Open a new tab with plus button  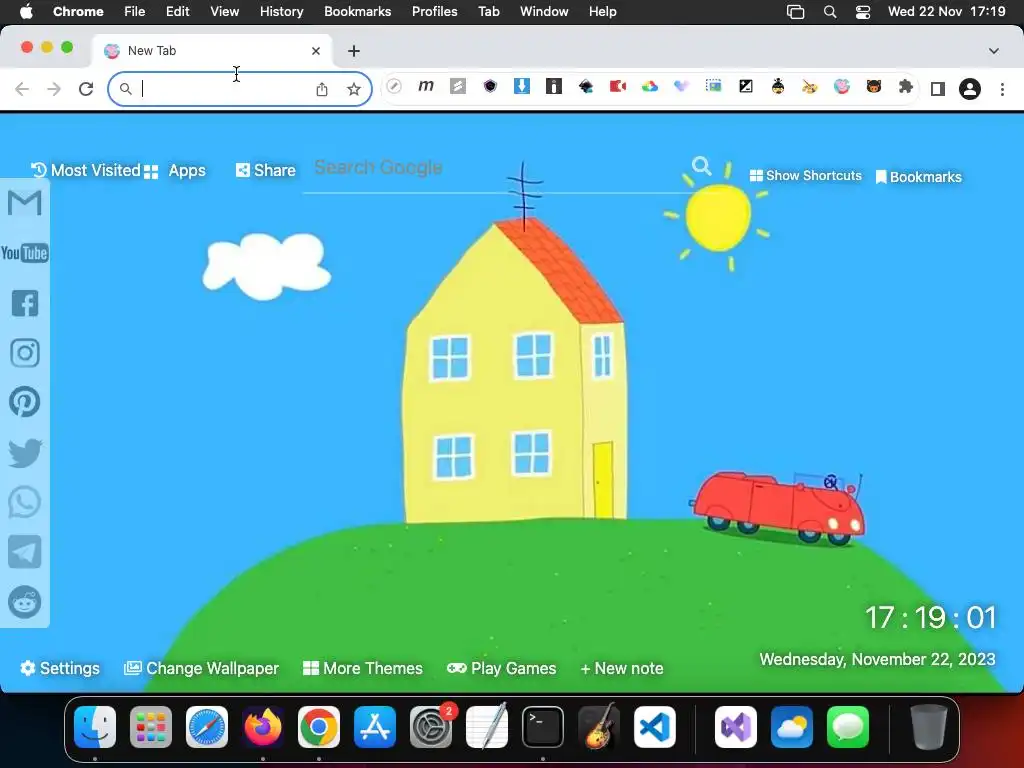354,51
